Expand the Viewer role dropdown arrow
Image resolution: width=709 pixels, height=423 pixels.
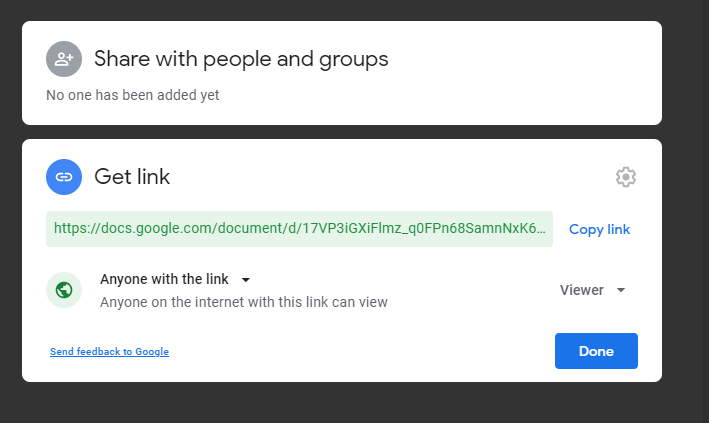(x=621, y=290)
